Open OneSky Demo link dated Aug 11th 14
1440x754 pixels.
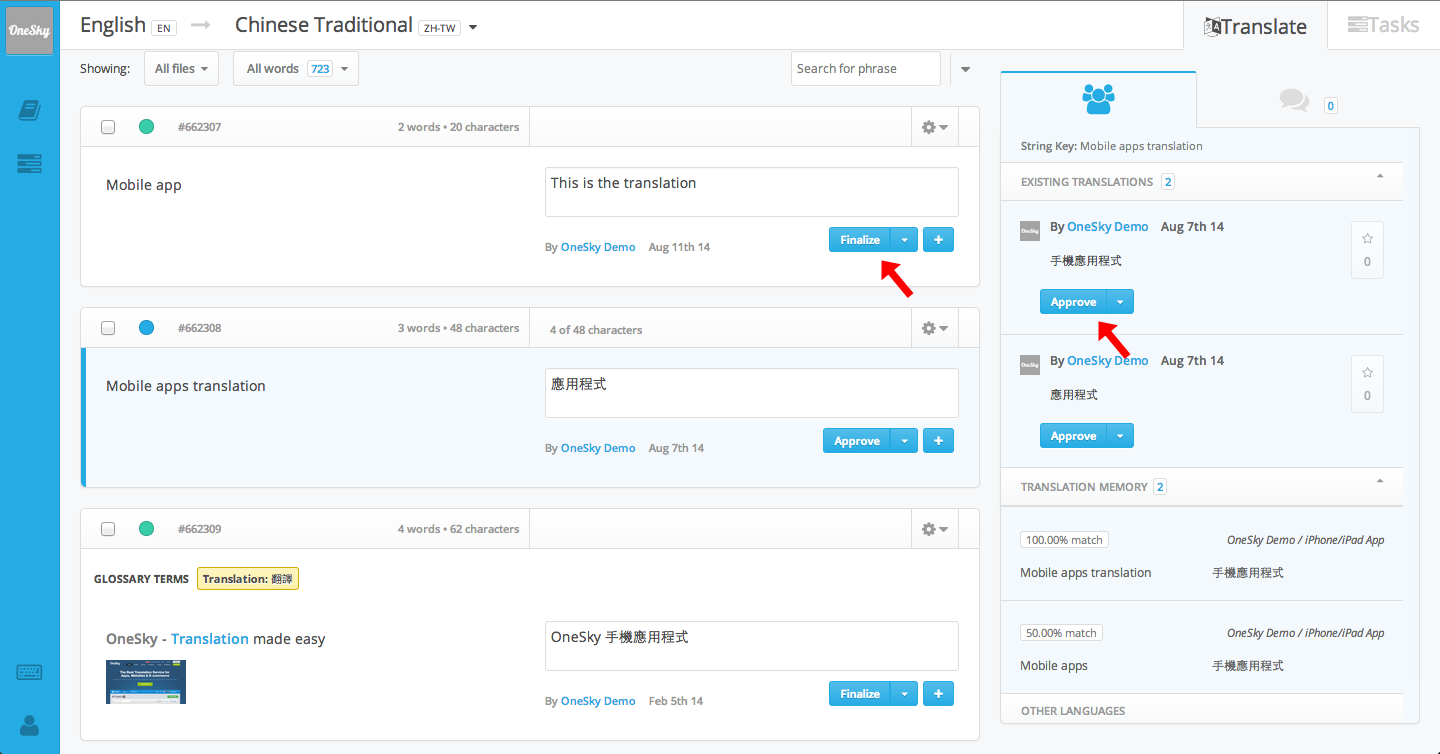click(598, 247)
